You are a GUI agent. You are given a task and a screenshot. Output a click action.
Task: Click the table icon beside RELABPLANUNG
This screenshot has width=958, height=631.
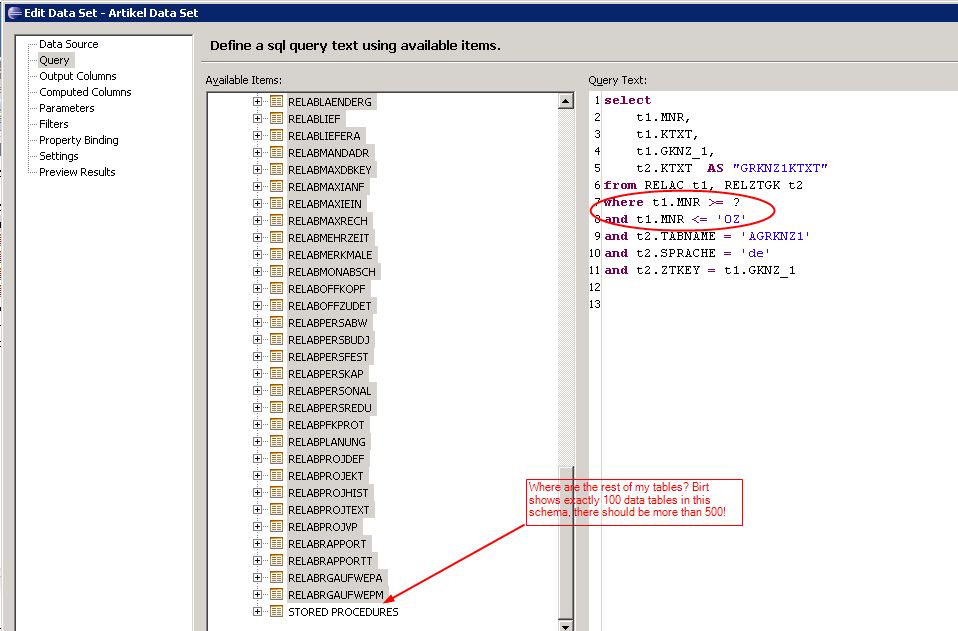276,442
